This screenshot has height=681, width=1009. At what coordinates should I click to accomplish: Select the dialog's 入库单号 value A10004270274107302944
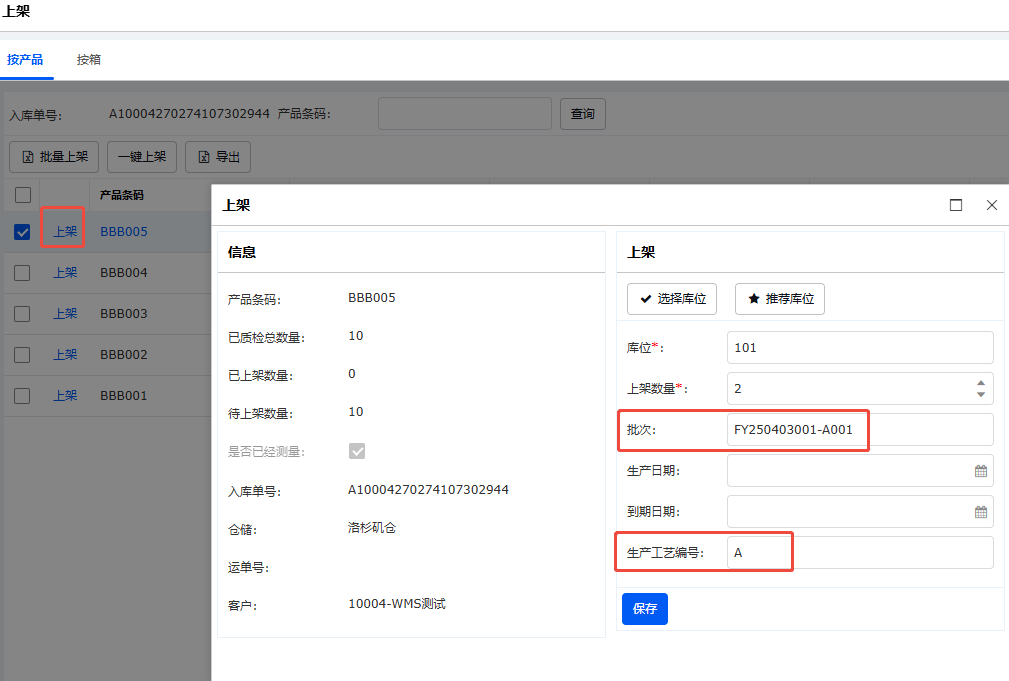coord(429,490)
